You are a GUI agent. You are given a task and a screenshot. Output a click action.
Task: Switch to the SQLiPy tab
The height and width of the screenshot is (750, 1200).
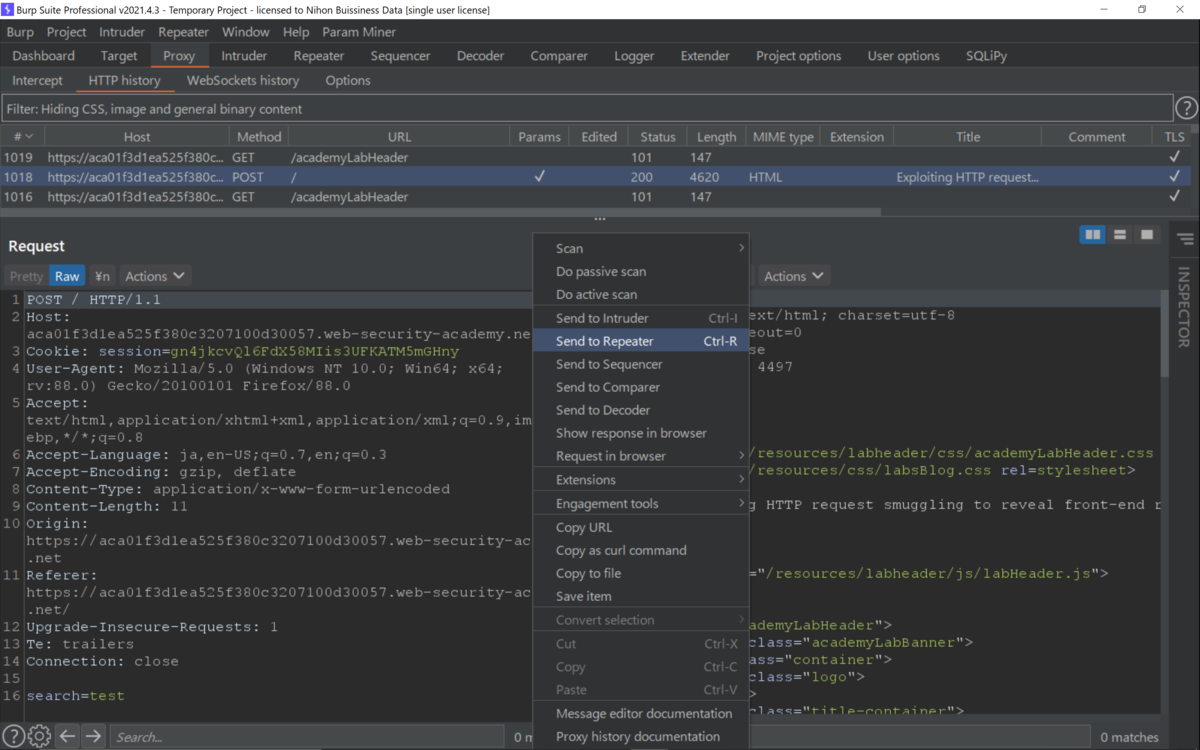click(x=986, y=56)
